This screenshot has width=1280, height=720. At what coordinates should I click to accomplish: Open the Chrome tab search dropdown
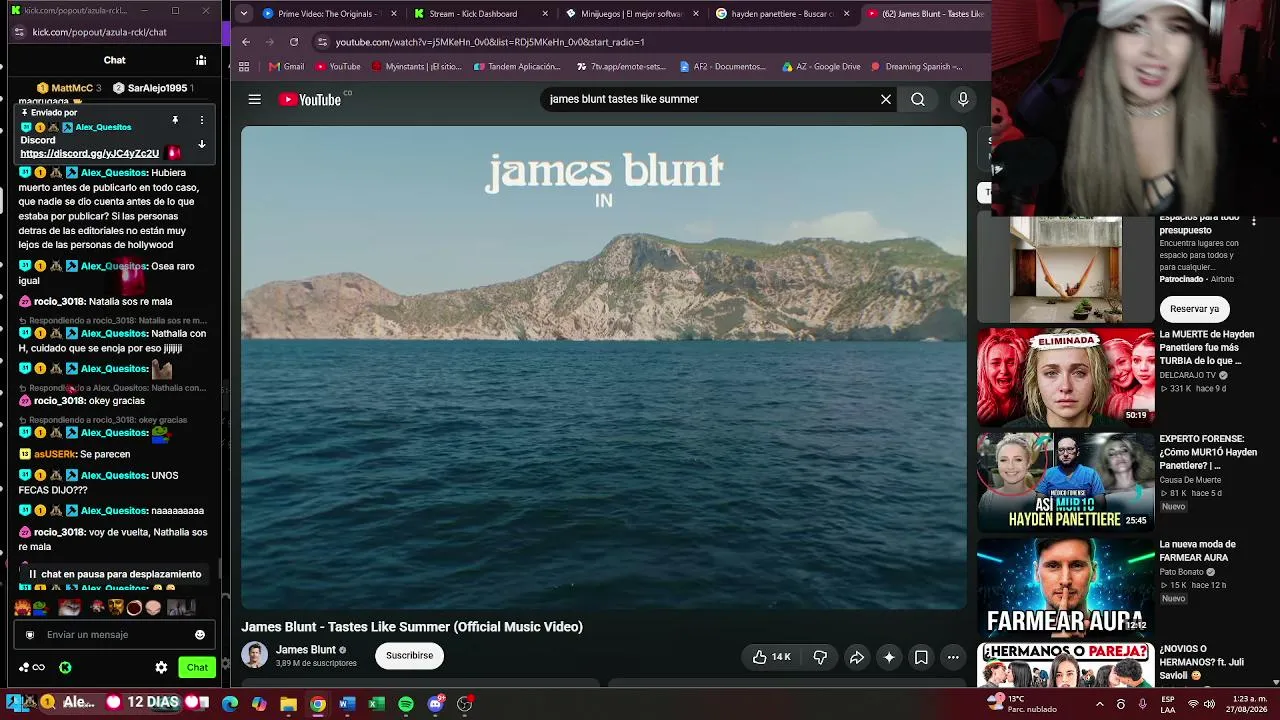pyautogui.click(x=244, y=14)
